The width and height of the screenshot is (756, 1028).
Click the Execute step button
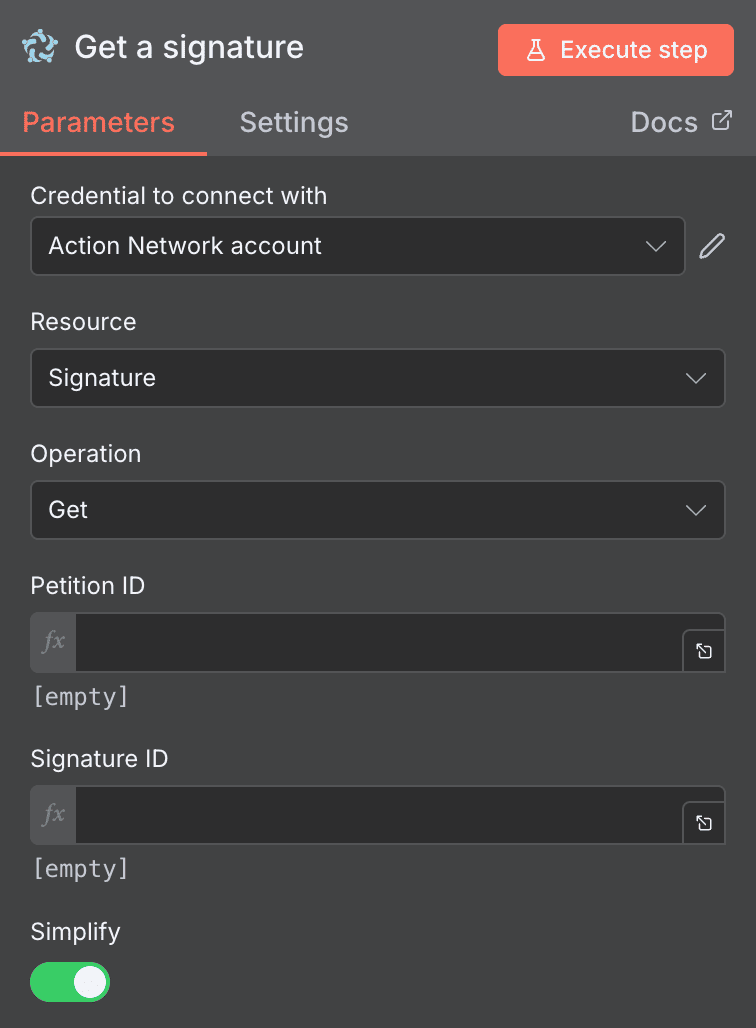click(x=615, y=49)
